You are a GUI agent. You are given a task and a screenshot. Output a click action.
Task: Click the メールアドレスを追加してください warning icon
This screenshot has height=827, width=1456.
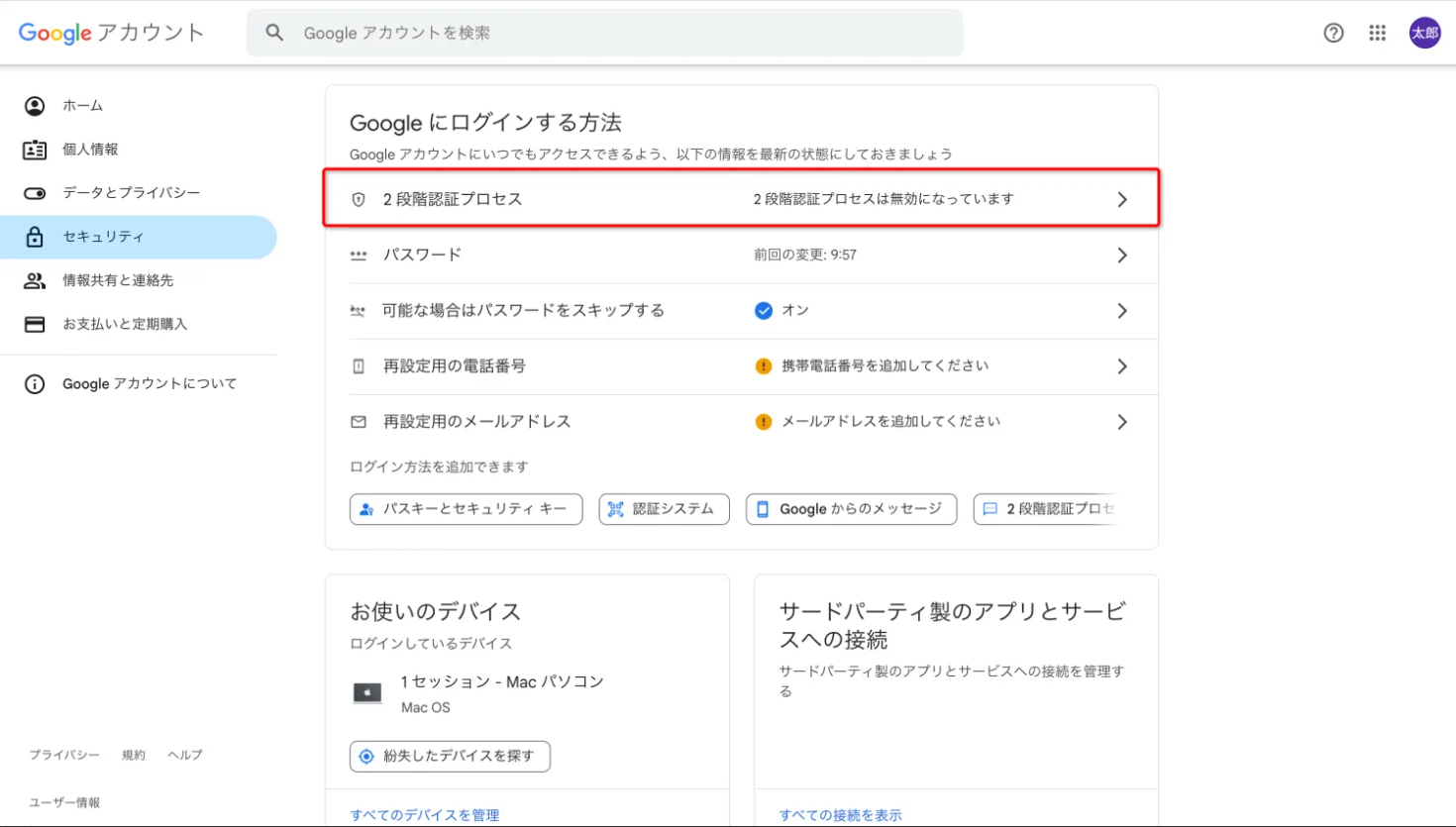tap(764, 422)
